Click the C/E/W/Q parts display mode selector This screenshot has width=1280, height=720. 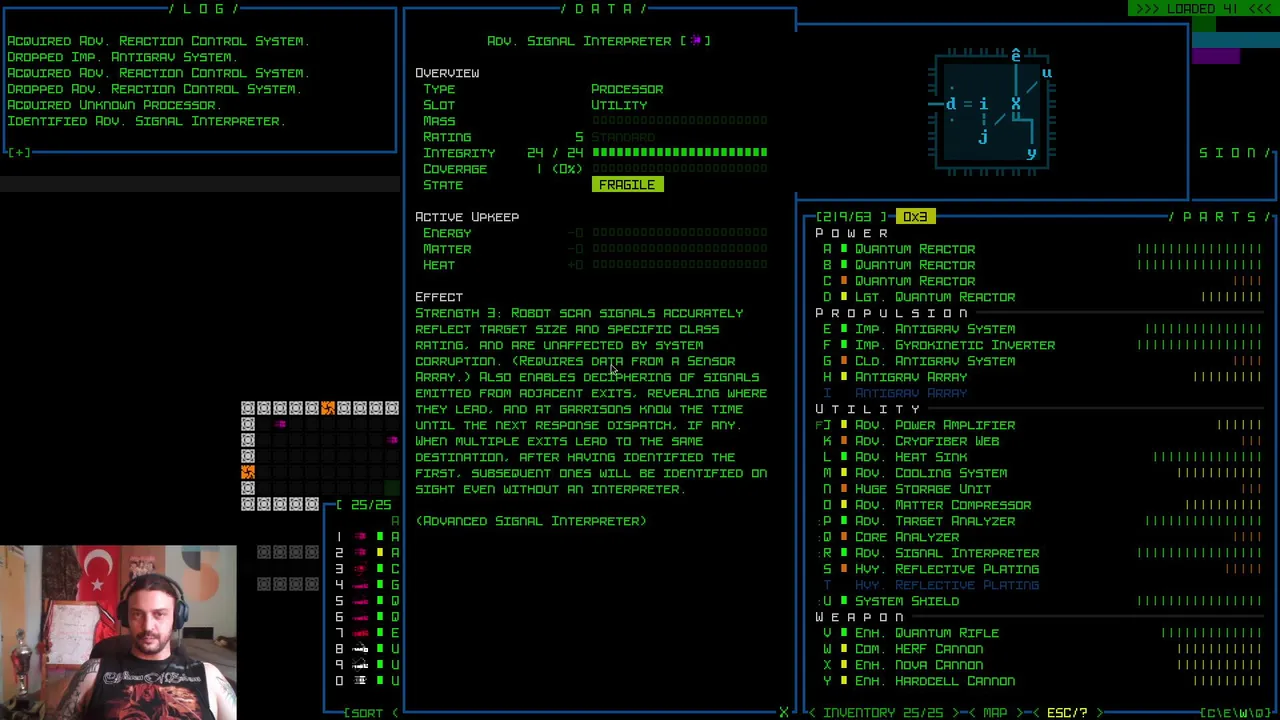[1237, 713]
